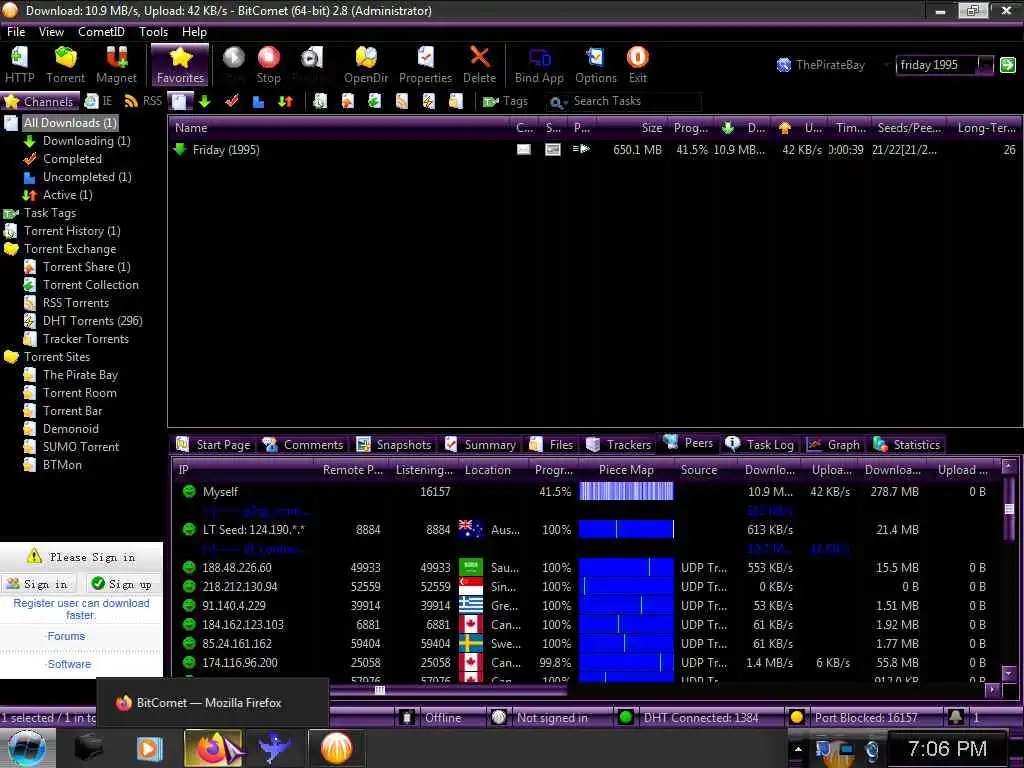Select Completed category in sidebar
Viewport: 1024px width, 768px height.
click(72, 159)
